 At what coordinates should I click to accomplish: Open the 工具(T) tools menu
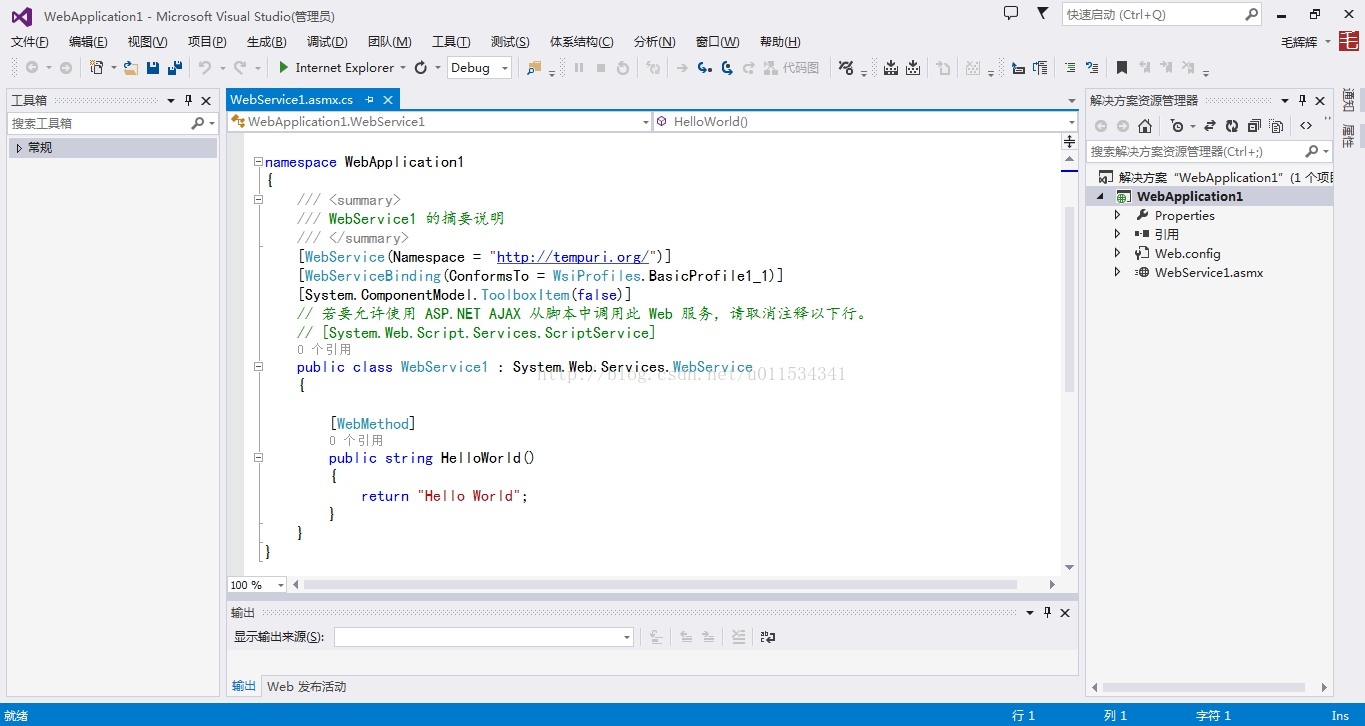tap(451, 42)
